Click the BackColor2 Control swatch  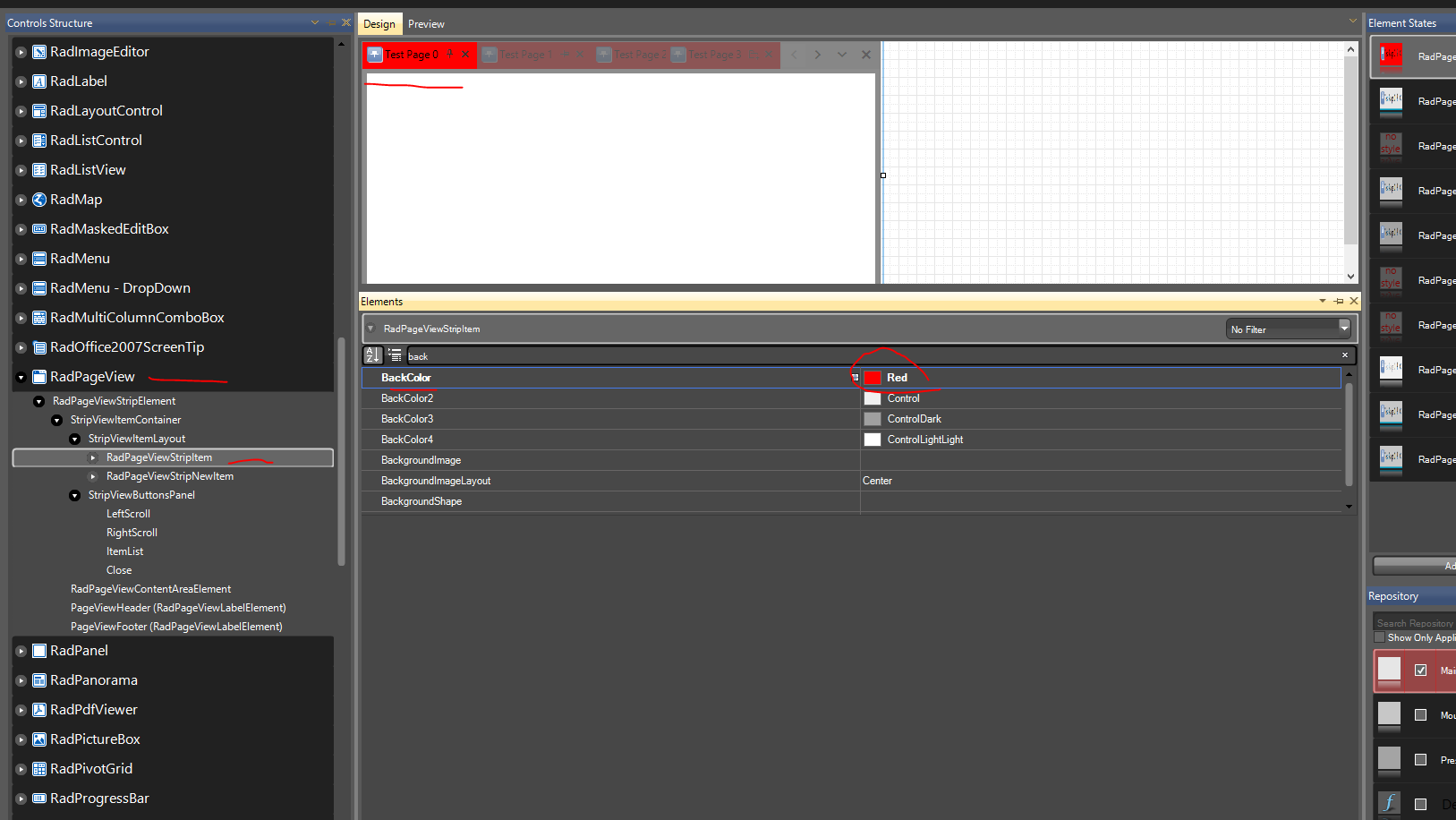point(873,398)
